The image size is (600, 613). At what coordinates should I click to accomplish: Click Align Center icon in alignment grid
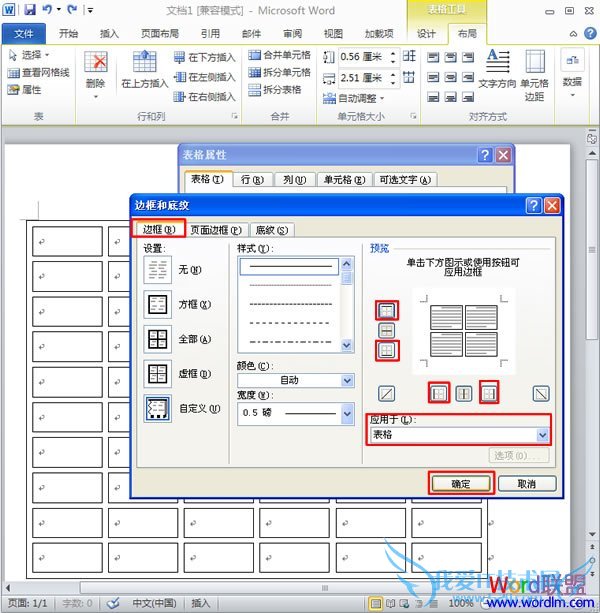450,77
